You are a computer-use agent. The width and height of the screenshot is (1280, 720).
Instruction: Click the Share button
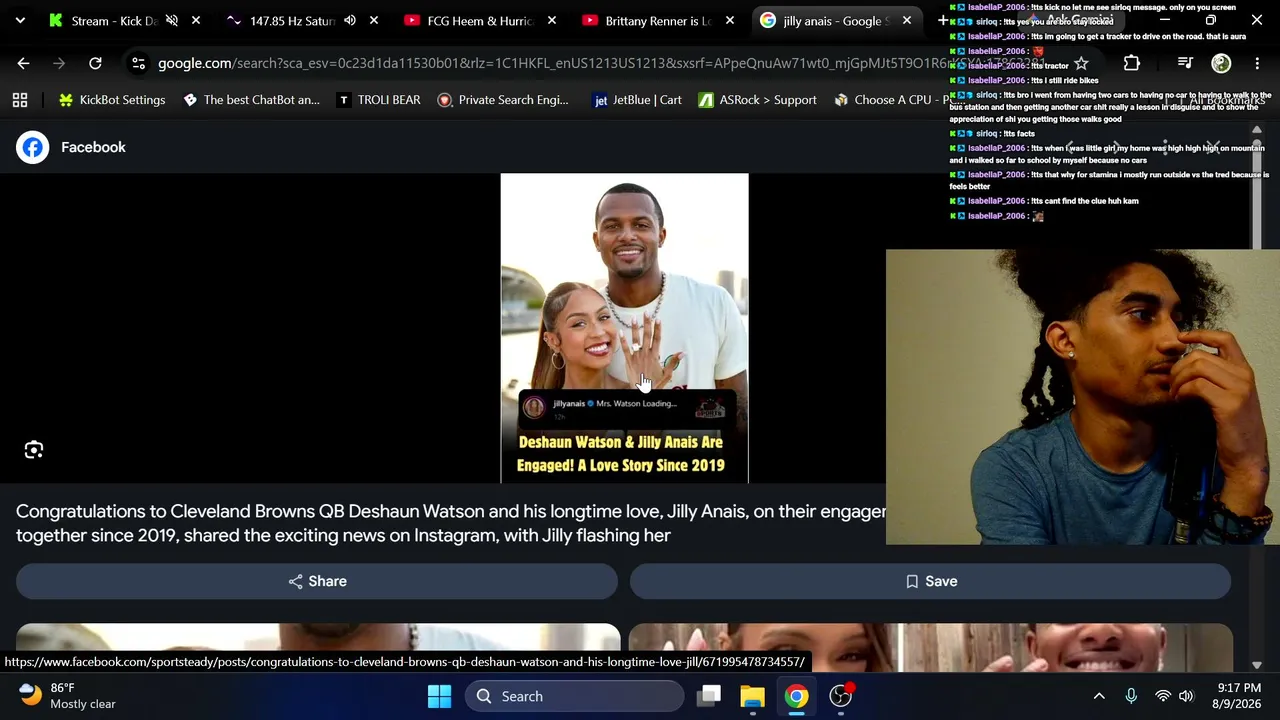click(x=317, y=581)
